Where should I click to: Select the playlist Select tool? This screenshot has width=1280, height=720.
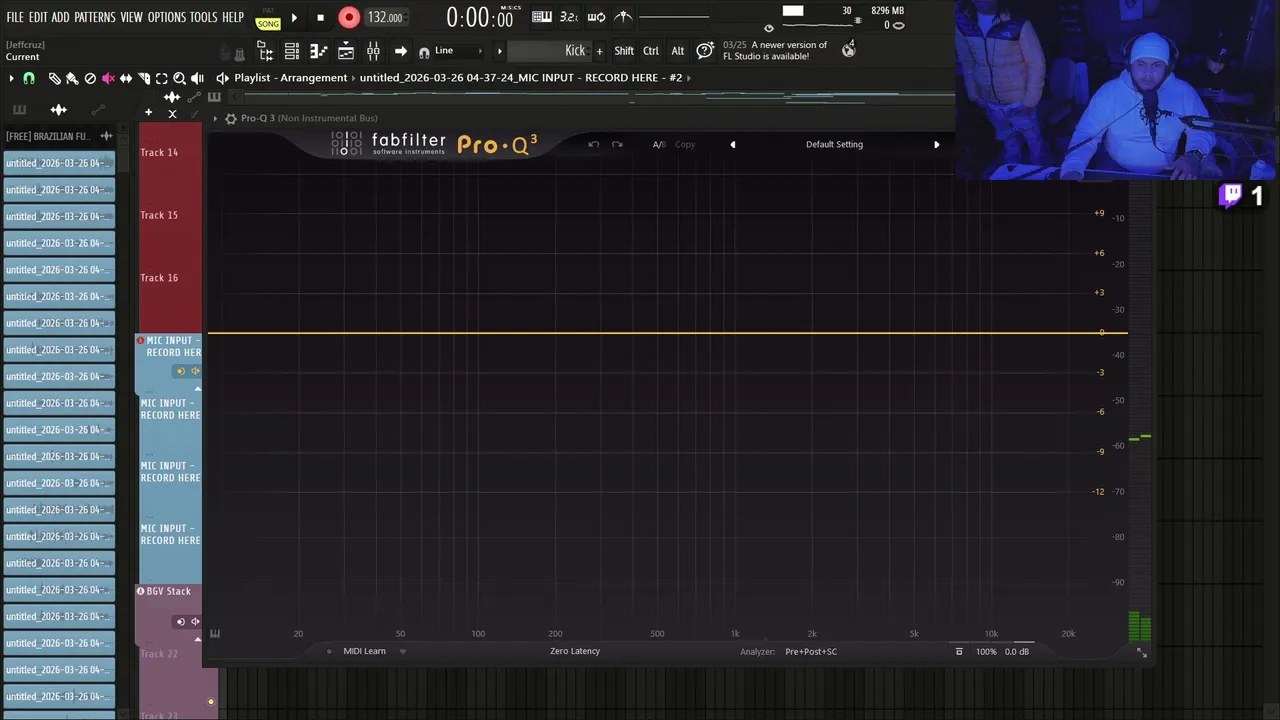click(x=161, y=78)
